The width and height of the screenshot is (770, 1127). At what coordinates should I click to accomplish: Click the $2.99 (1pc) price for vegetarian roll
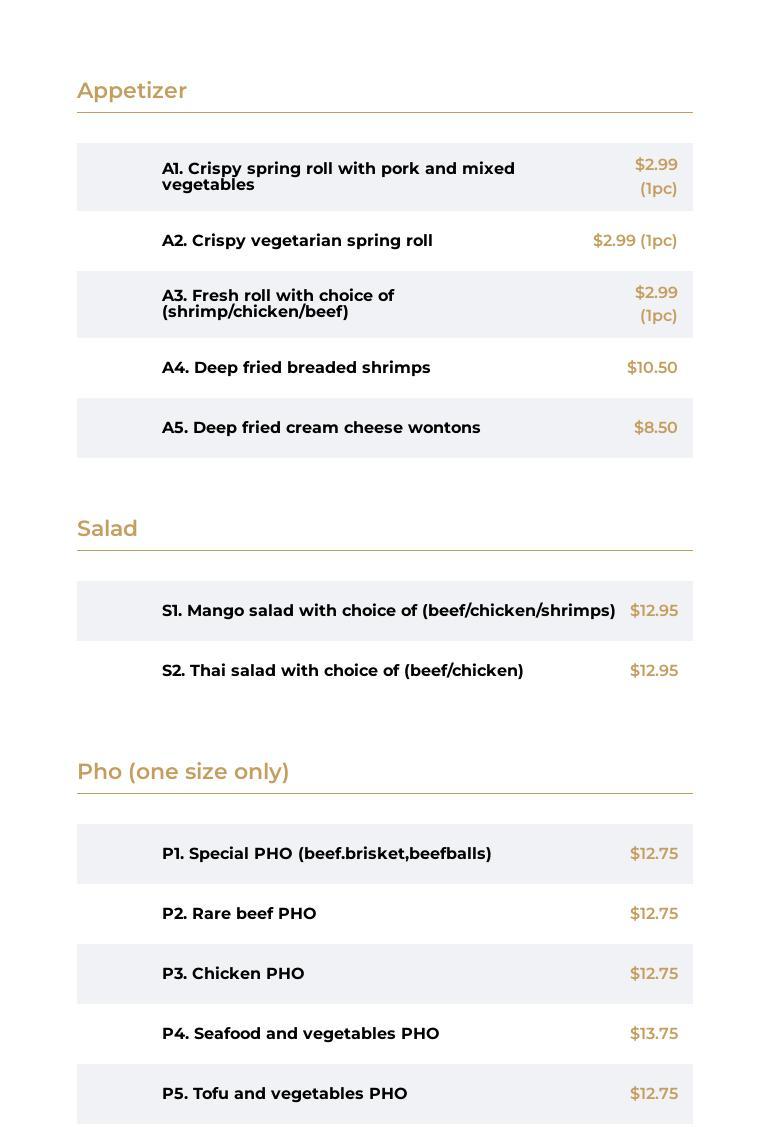[635, 241]
